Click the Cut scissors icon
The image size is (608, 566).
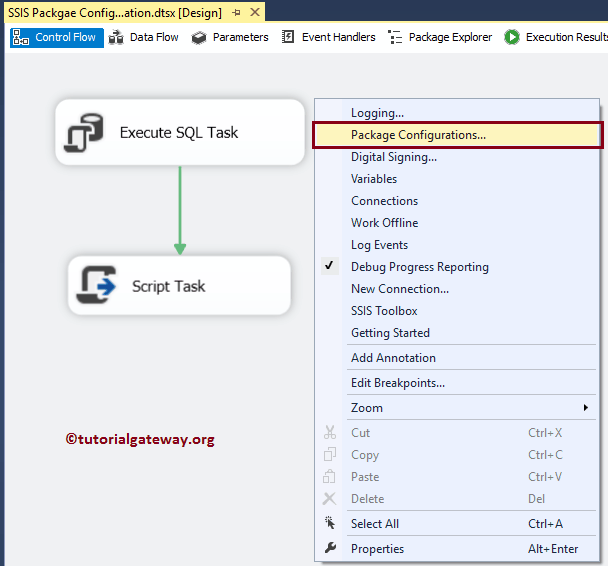[330, 433]
